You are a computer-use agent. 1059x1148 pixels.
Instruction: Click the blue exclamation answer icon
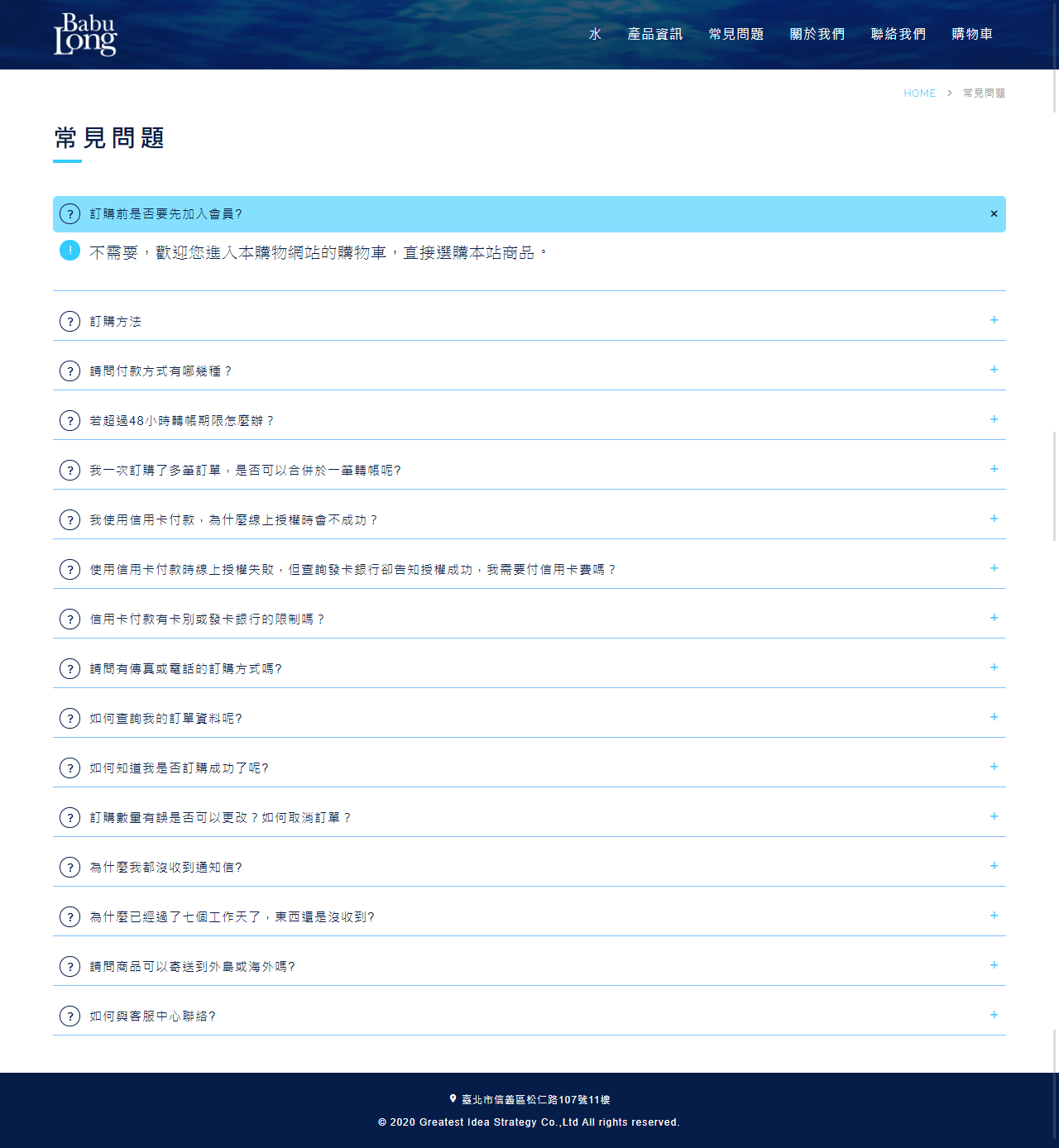coord(70,250)
